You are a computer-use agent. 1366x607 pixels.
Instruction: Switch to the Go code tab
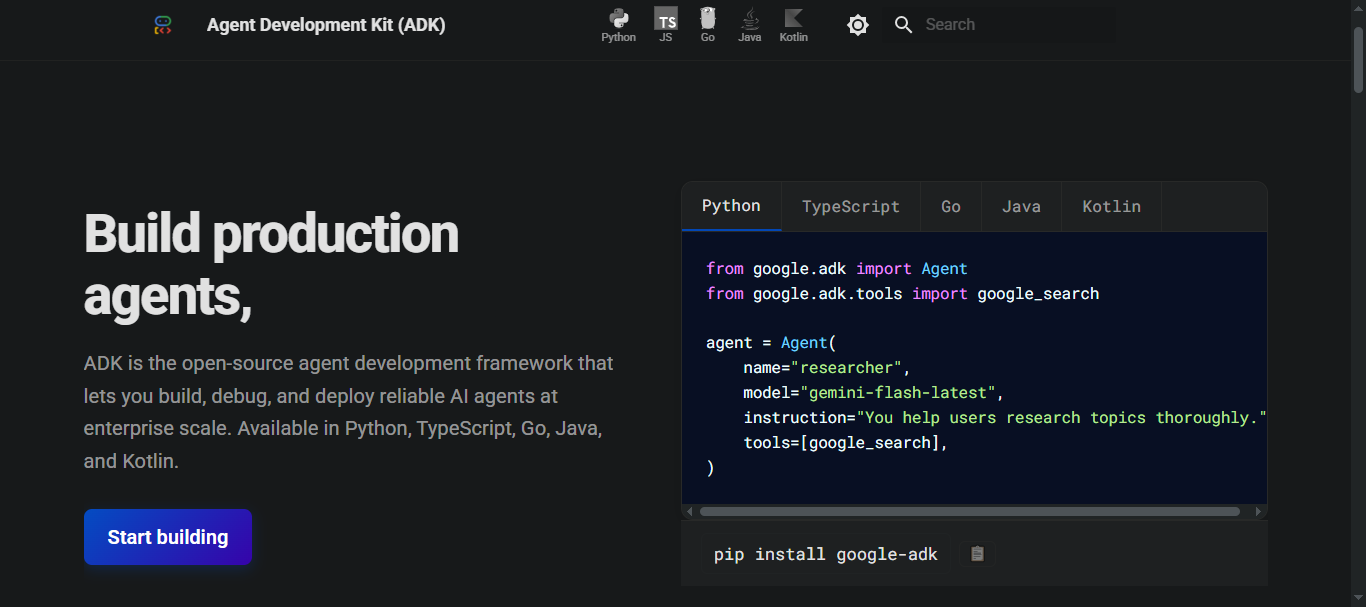tap(951, 207)
